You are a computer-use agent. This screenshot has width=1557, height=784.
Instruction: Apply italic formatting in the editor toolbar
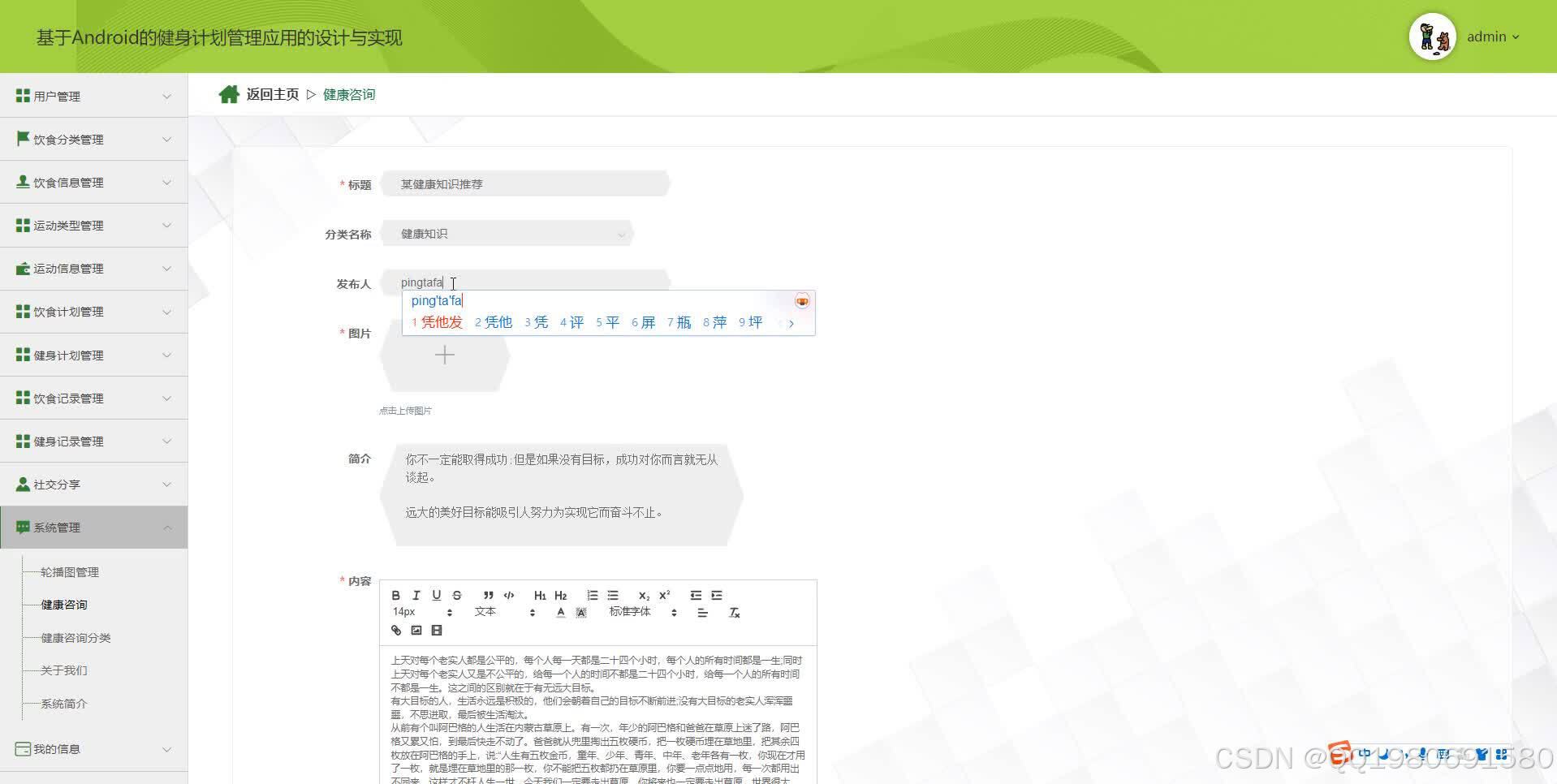pyautogui.click(x=416, y=595)
